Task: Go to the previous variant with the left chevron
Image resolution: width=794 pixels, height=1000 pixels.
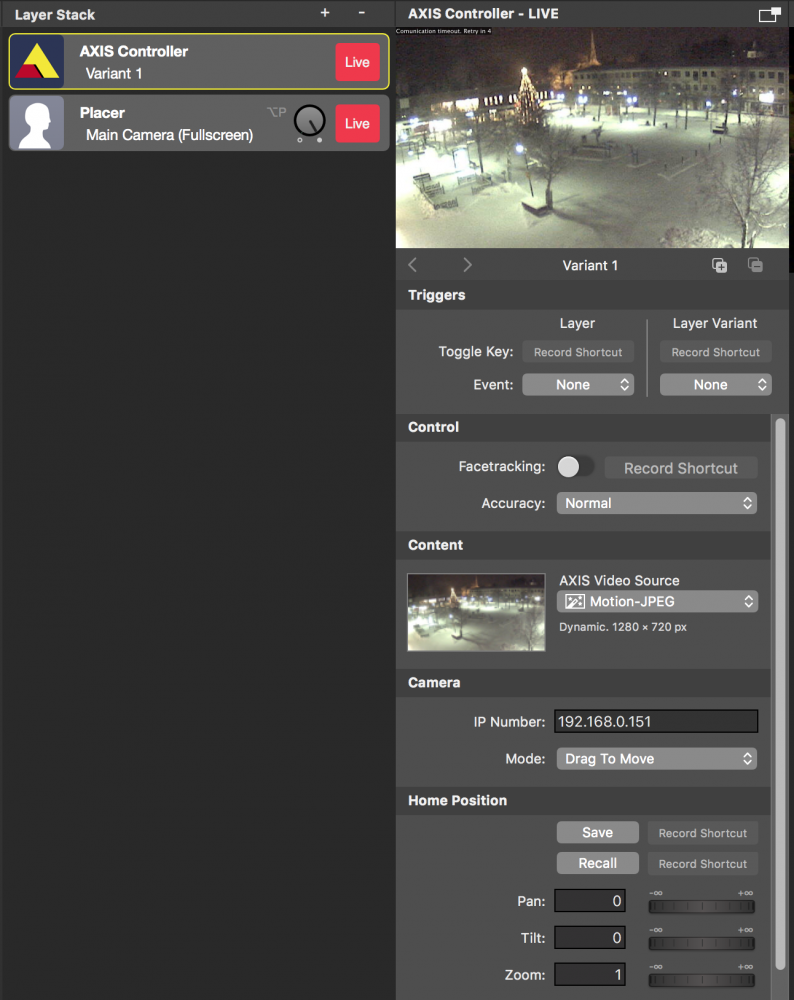Action: (x=413, y=265)
